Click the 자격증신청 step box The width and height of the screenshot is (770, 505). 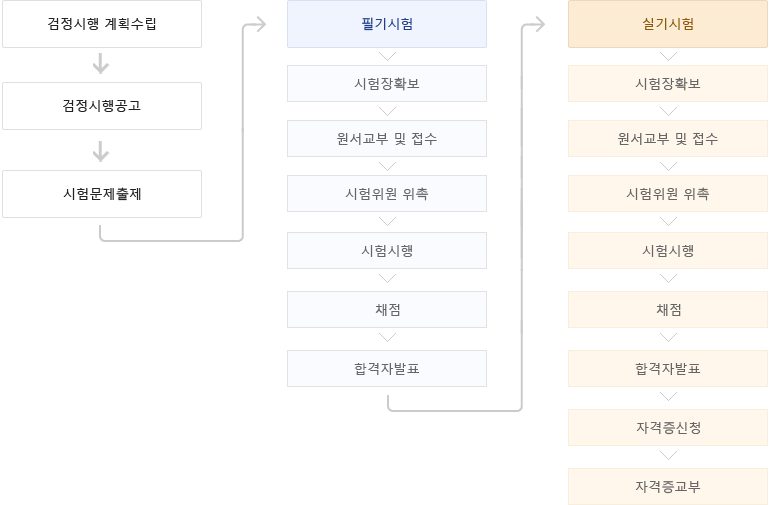coord(668,427)
